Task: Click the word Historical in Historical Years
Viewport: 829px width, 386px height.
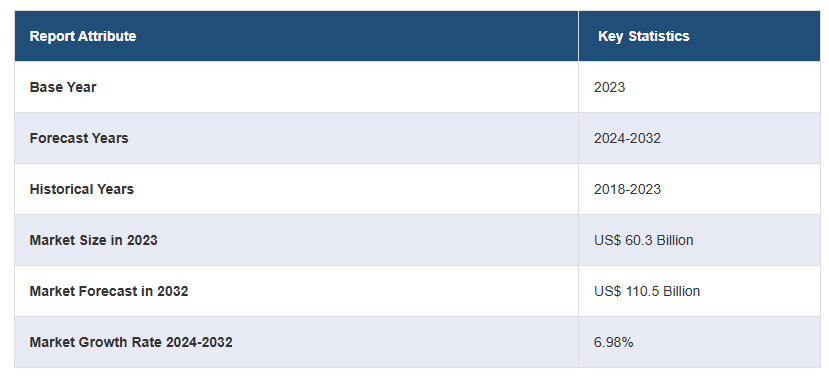Action: point(61,189)
